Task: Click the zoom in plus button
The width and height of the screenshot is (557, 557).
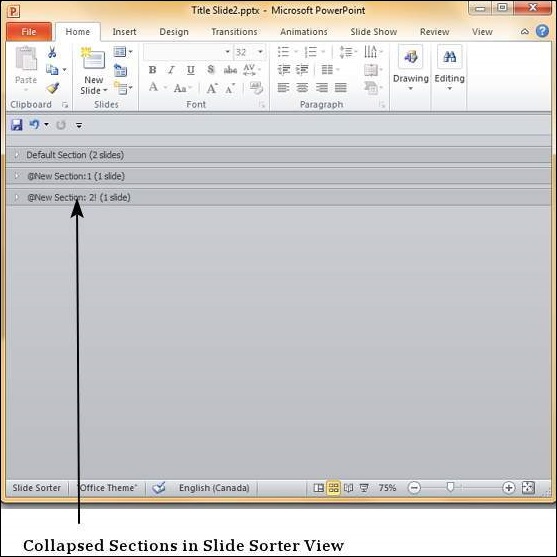Action: coord(509,488)
